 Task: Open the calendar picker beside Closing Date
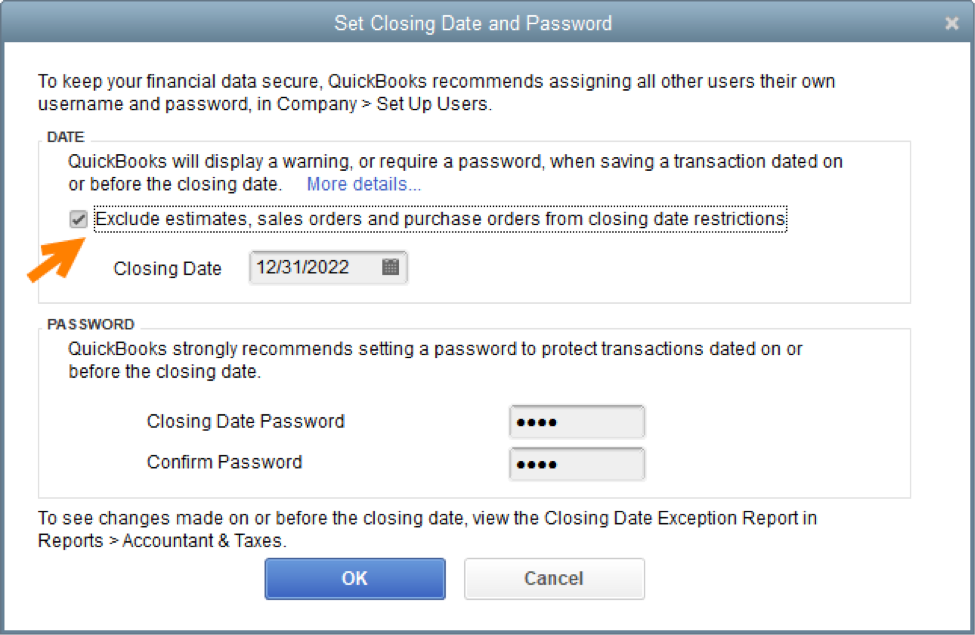[x=390, y=267]
